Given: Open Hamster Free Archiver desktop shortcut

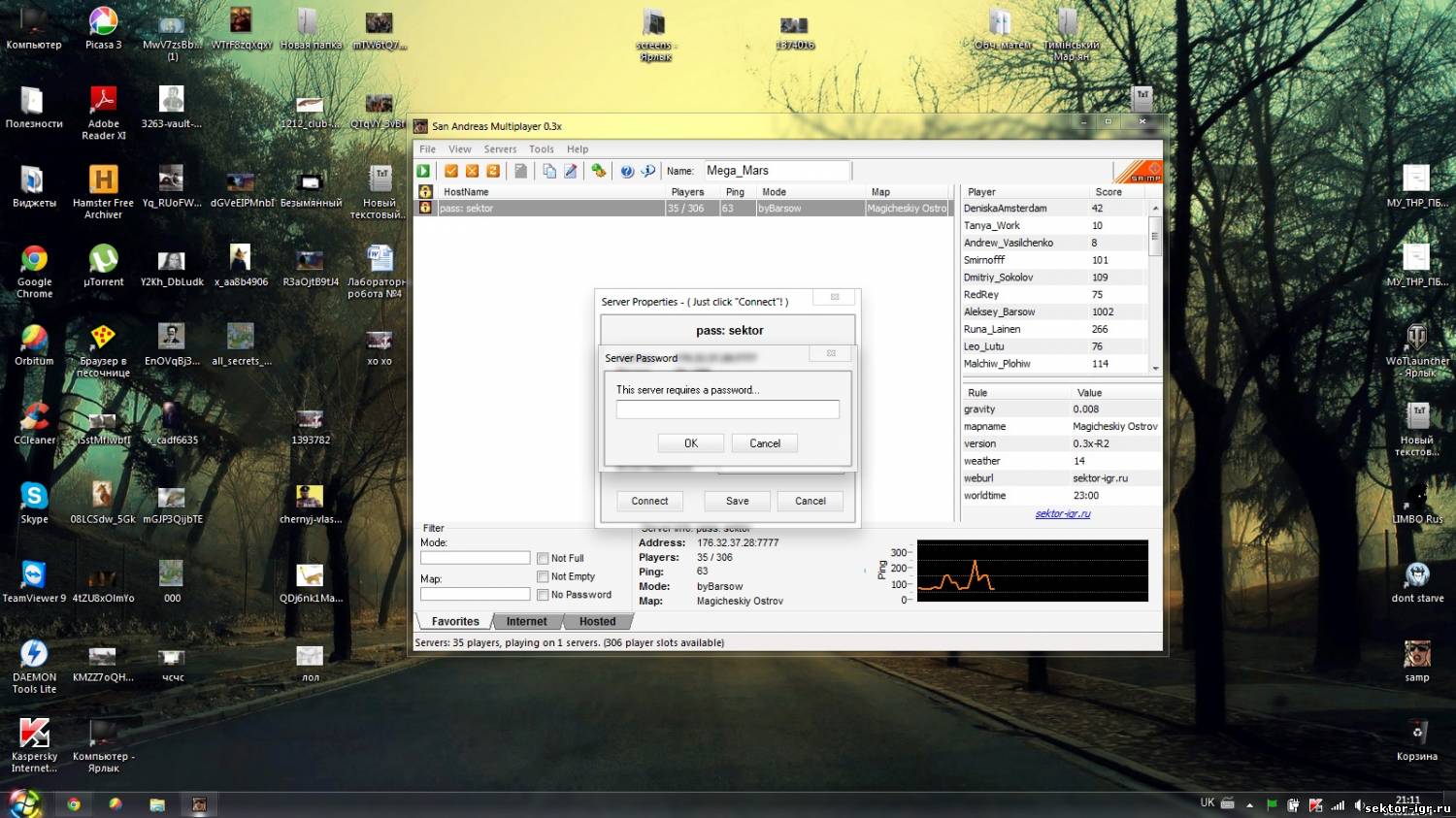Looking at the screenshot, I should click(x=103, y=191).
